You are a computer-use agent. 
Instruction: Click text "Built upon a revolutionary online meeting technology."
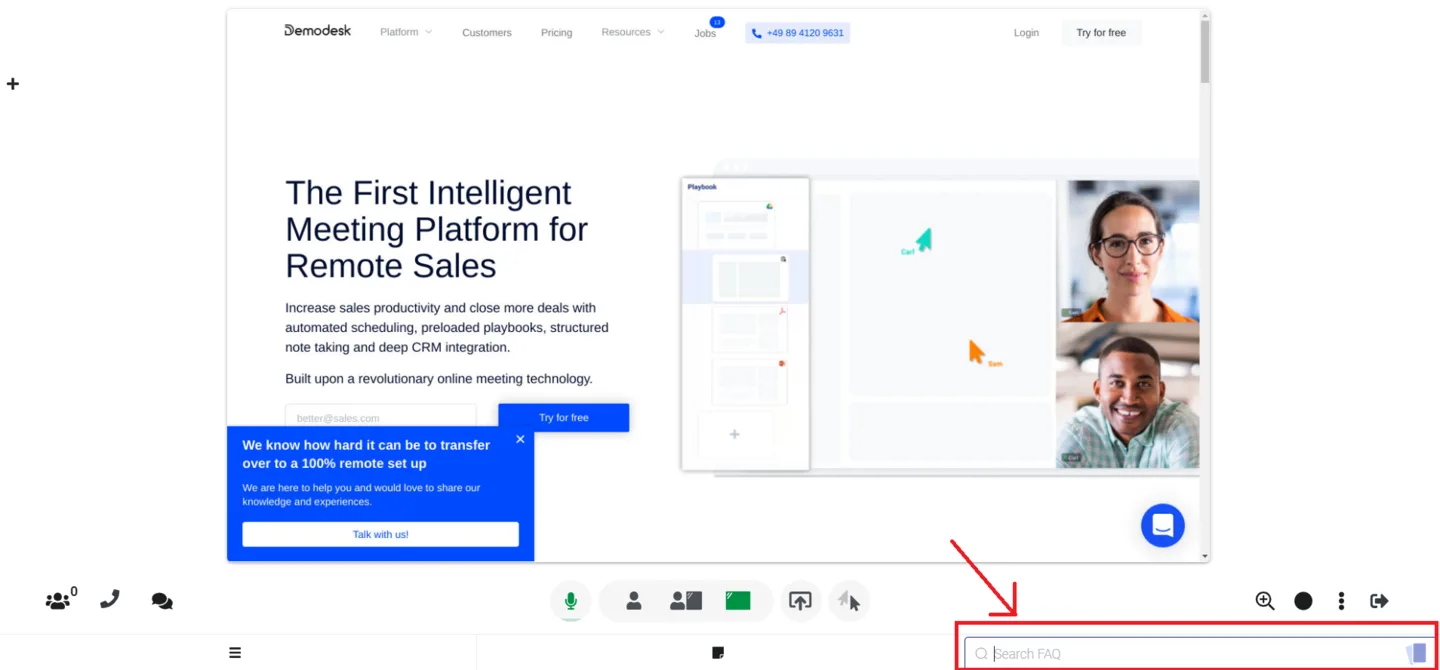click(x=439, y=379)
